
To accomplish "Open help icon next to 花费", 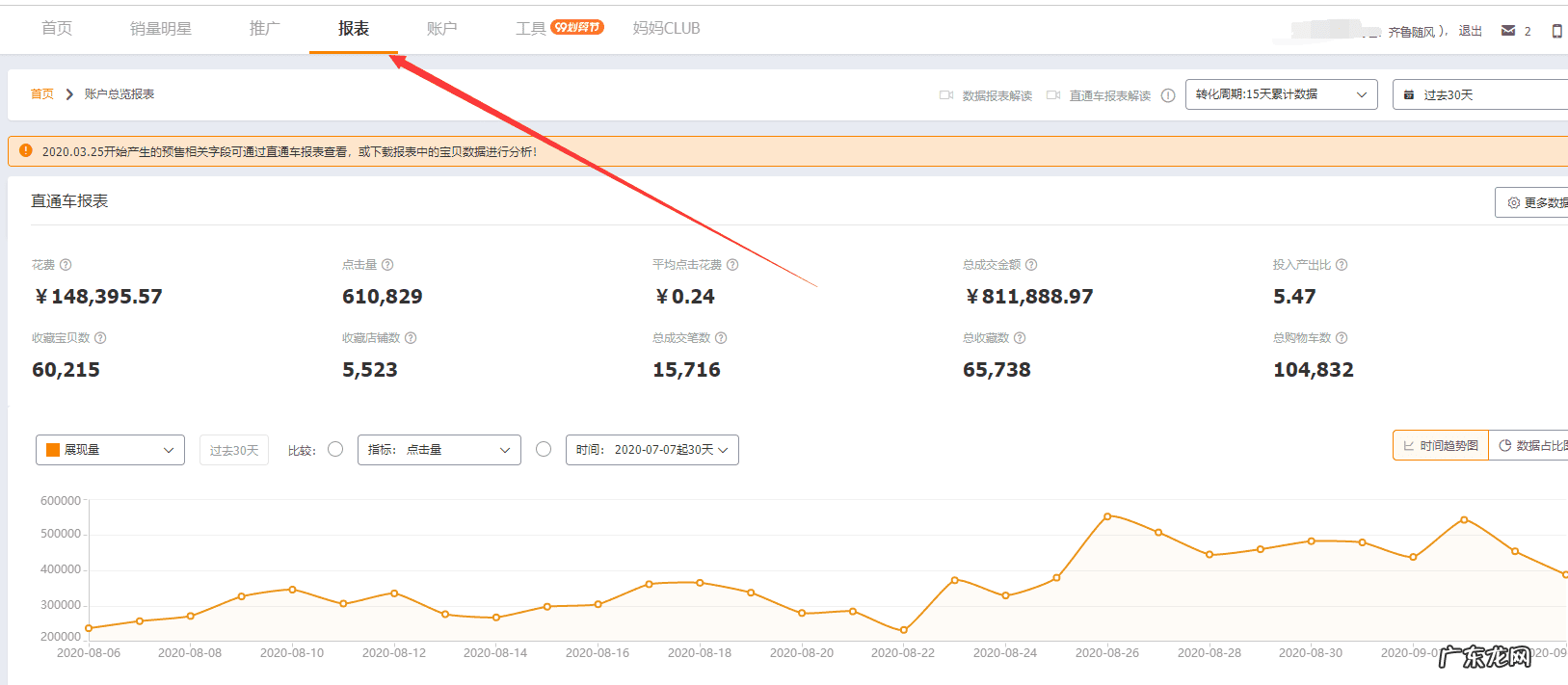I will [66, 265].
